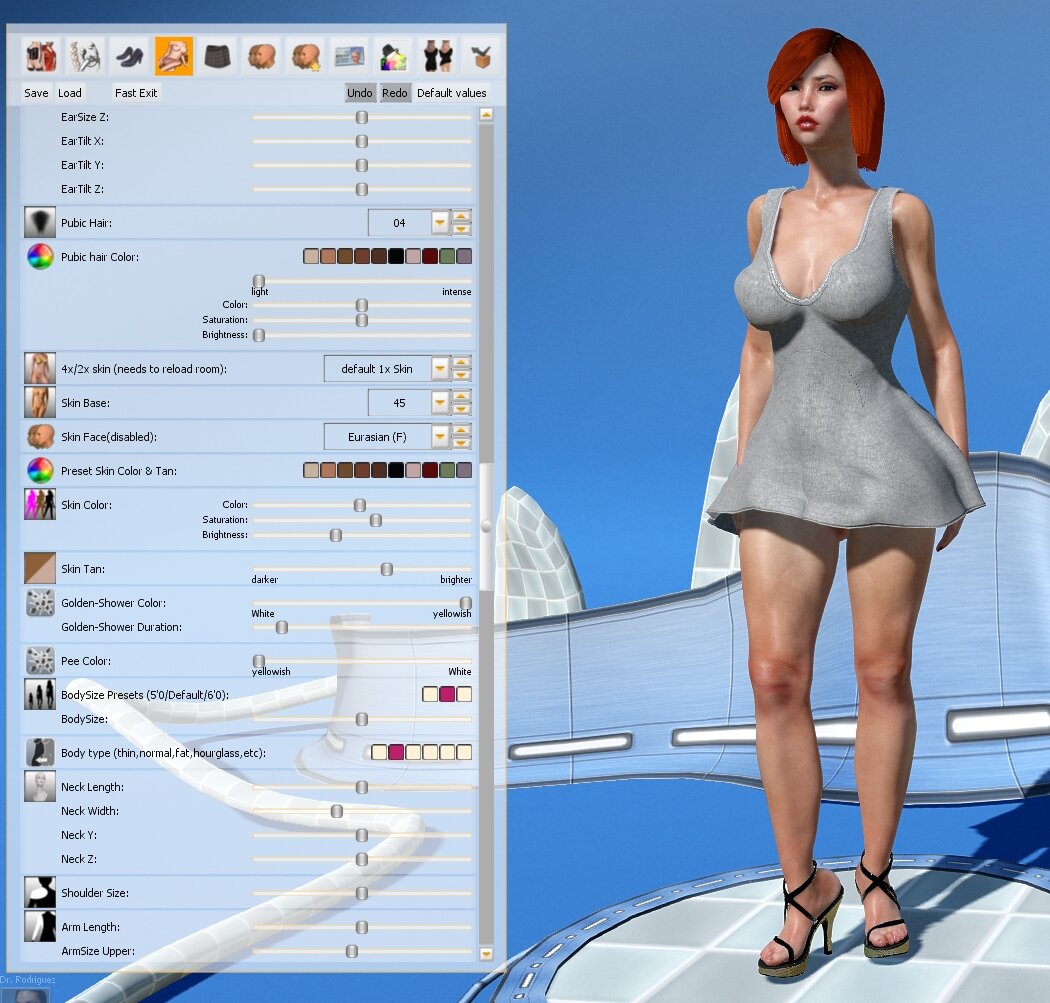Click the Arm Length icon

(x=40, y=927)
